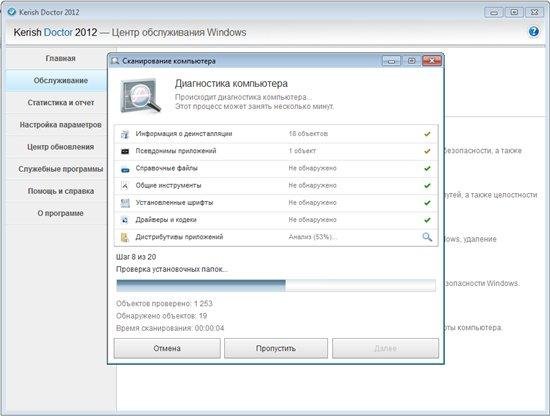Open Статистика и отчет section
The image size is (550, 416).
pos(60,102)
